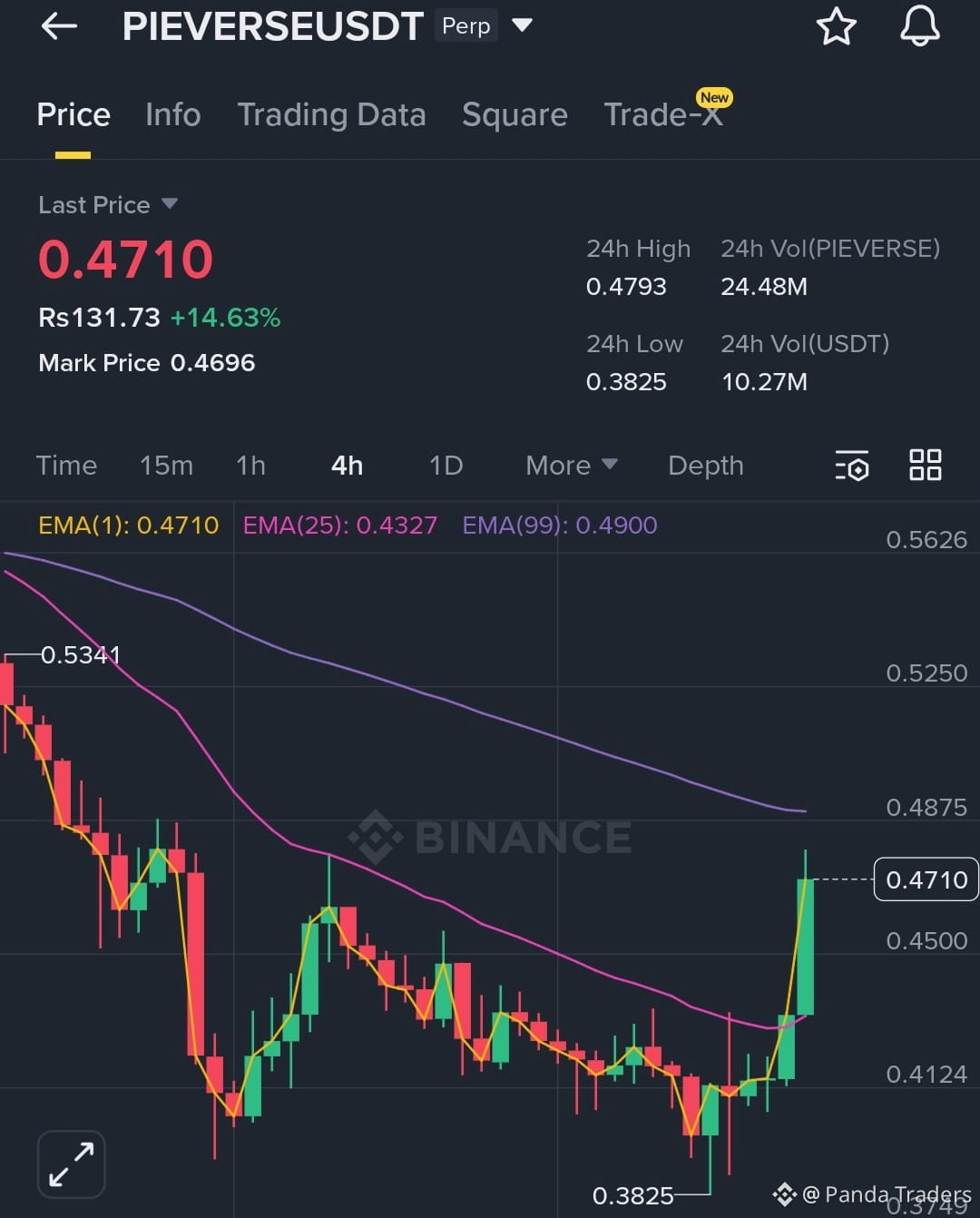Image resolution: width=980 pixels, height=1218 pixels.
Task: Tap the Perp contract badge
Action: pos(466,26)
